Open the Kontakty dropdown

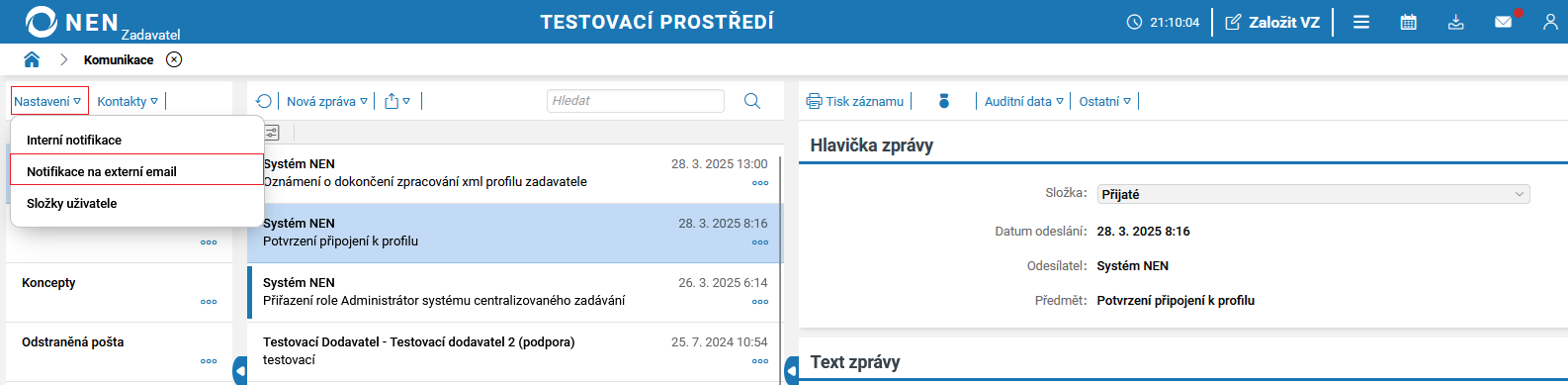129,101
